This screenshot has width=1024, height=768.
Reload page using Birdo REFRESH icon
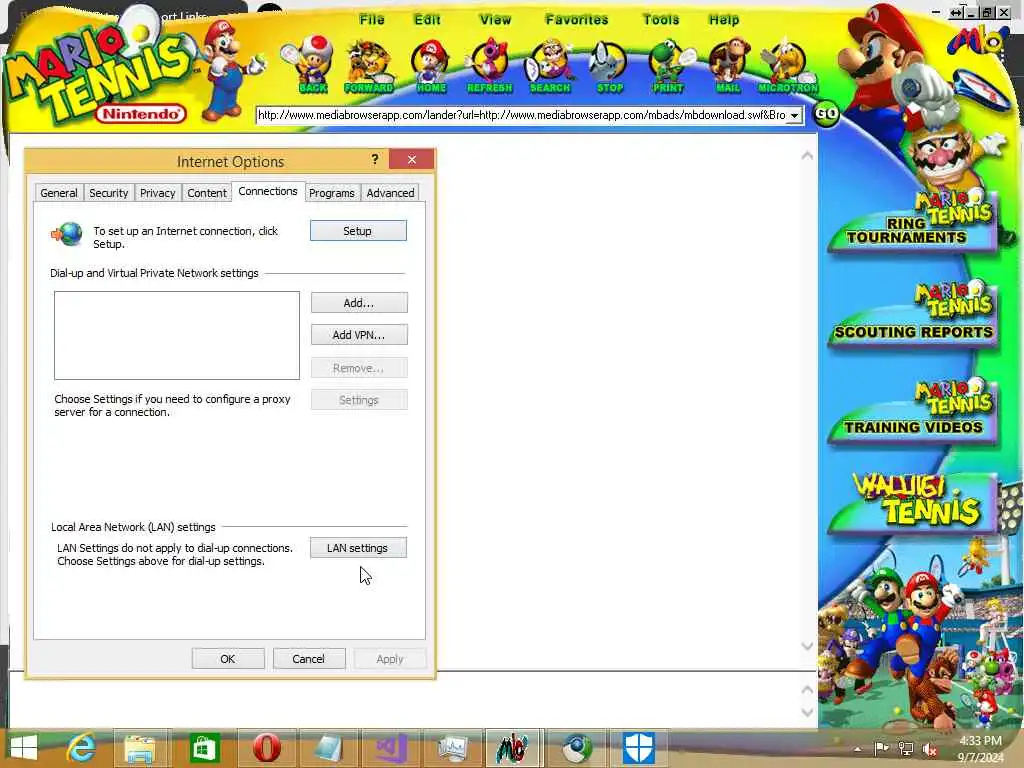point(490,65)
